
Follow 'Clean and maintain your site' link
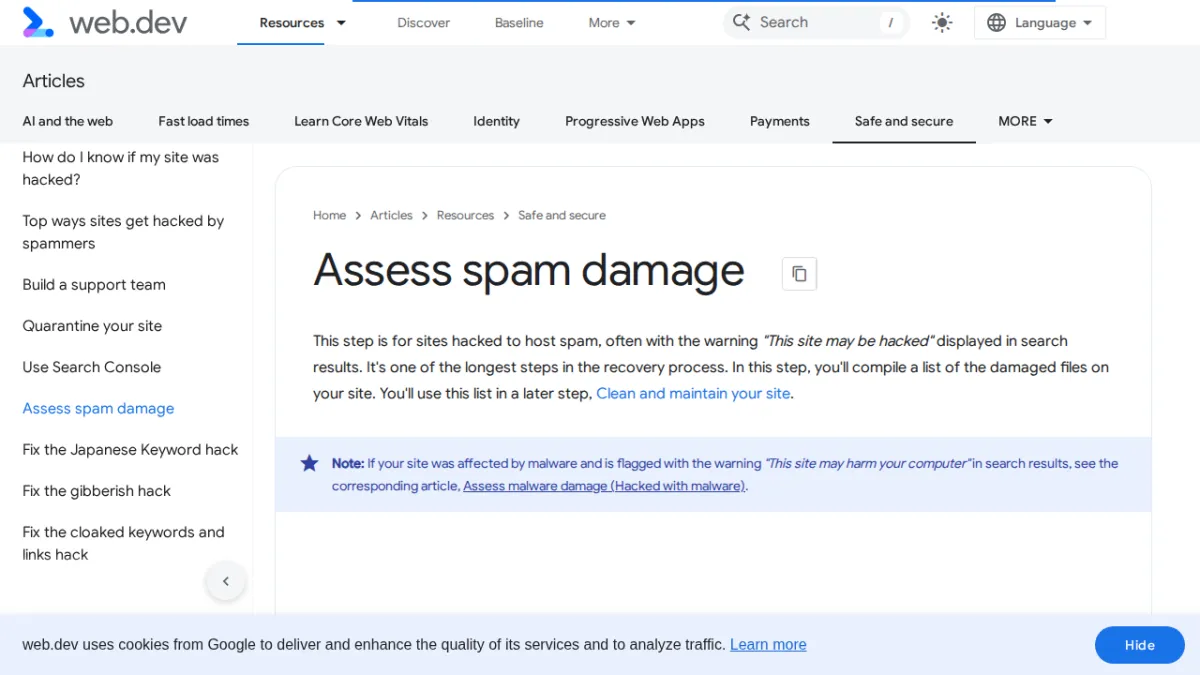click(693, 394)
